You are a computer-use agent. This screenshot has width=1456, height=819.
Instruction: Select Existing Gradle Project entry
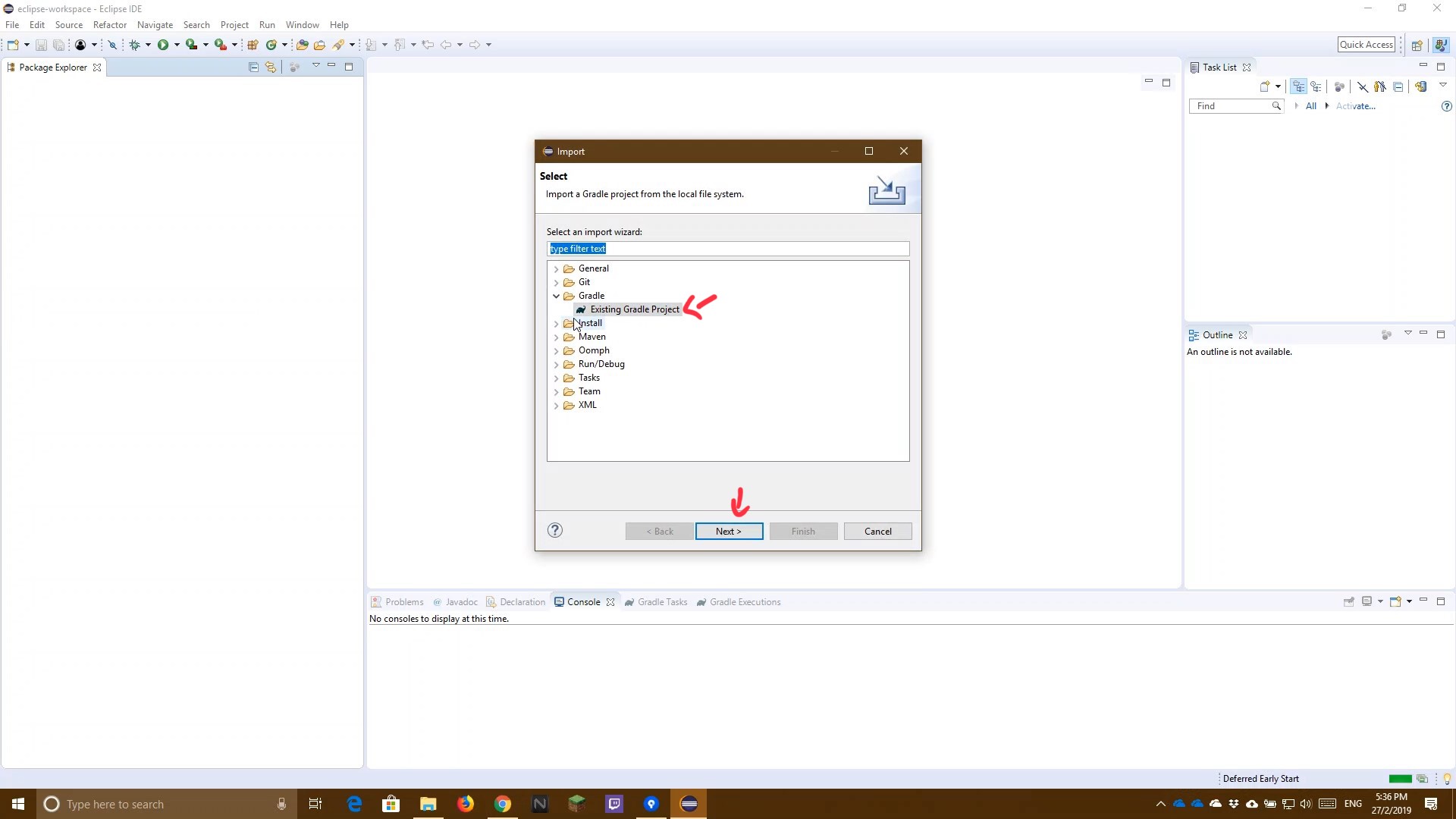[627, 309]
